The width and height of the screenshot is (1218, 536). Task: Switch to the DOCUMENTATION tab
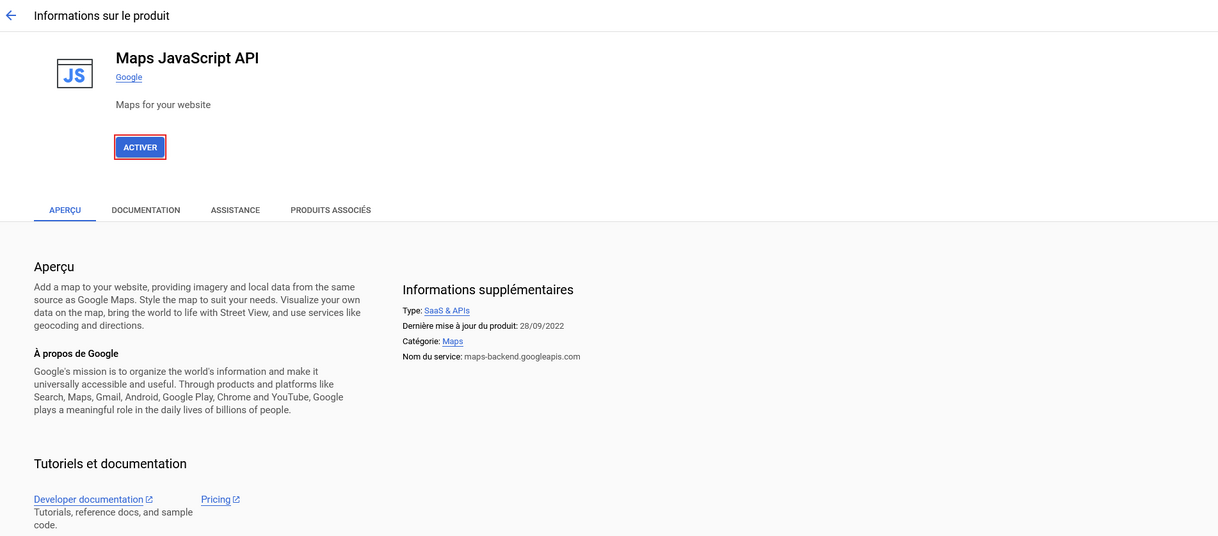146,210
